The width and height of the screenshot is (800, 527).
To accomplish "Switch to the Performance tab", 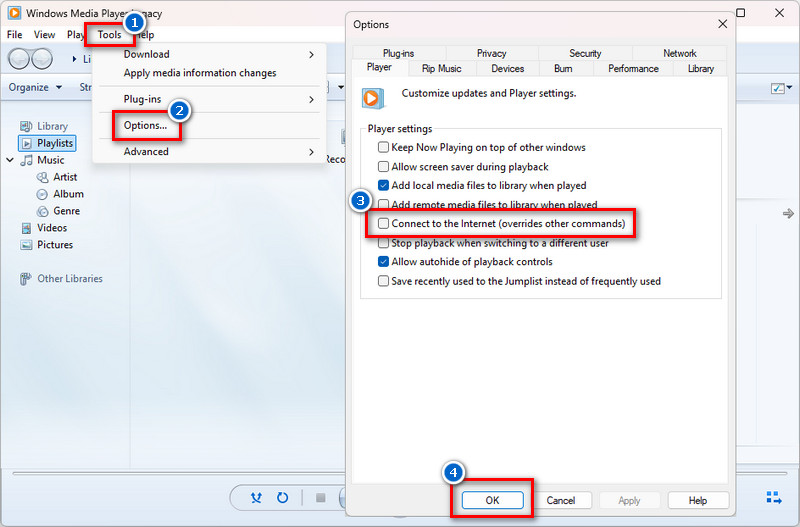I will pyautogui.click(x=633, y=69).
